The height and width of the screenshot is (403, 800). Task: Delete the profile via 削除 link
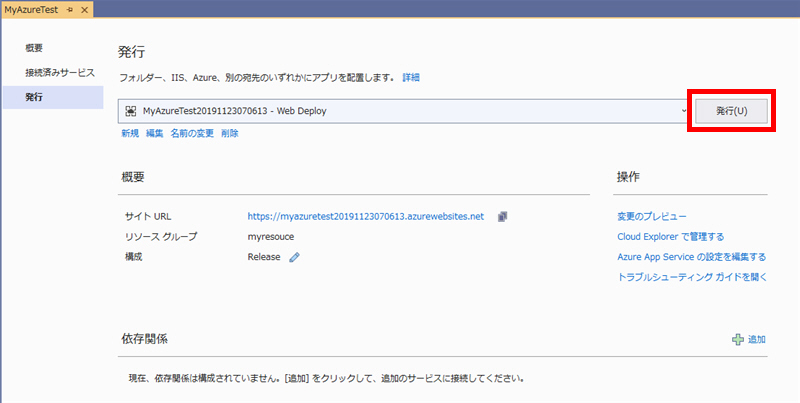tap(230, 133)
